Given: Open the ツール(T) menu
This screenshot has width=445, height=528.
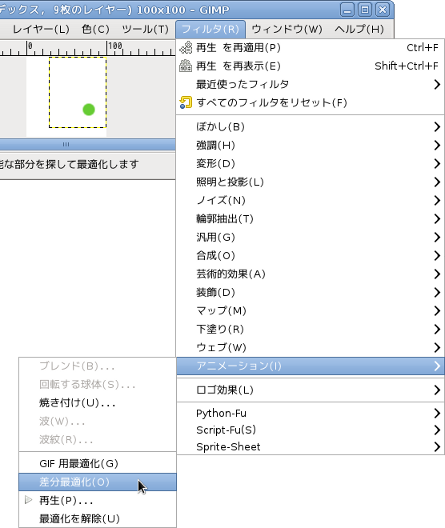Looking at the screenshot, I should [x=145, y=29].
